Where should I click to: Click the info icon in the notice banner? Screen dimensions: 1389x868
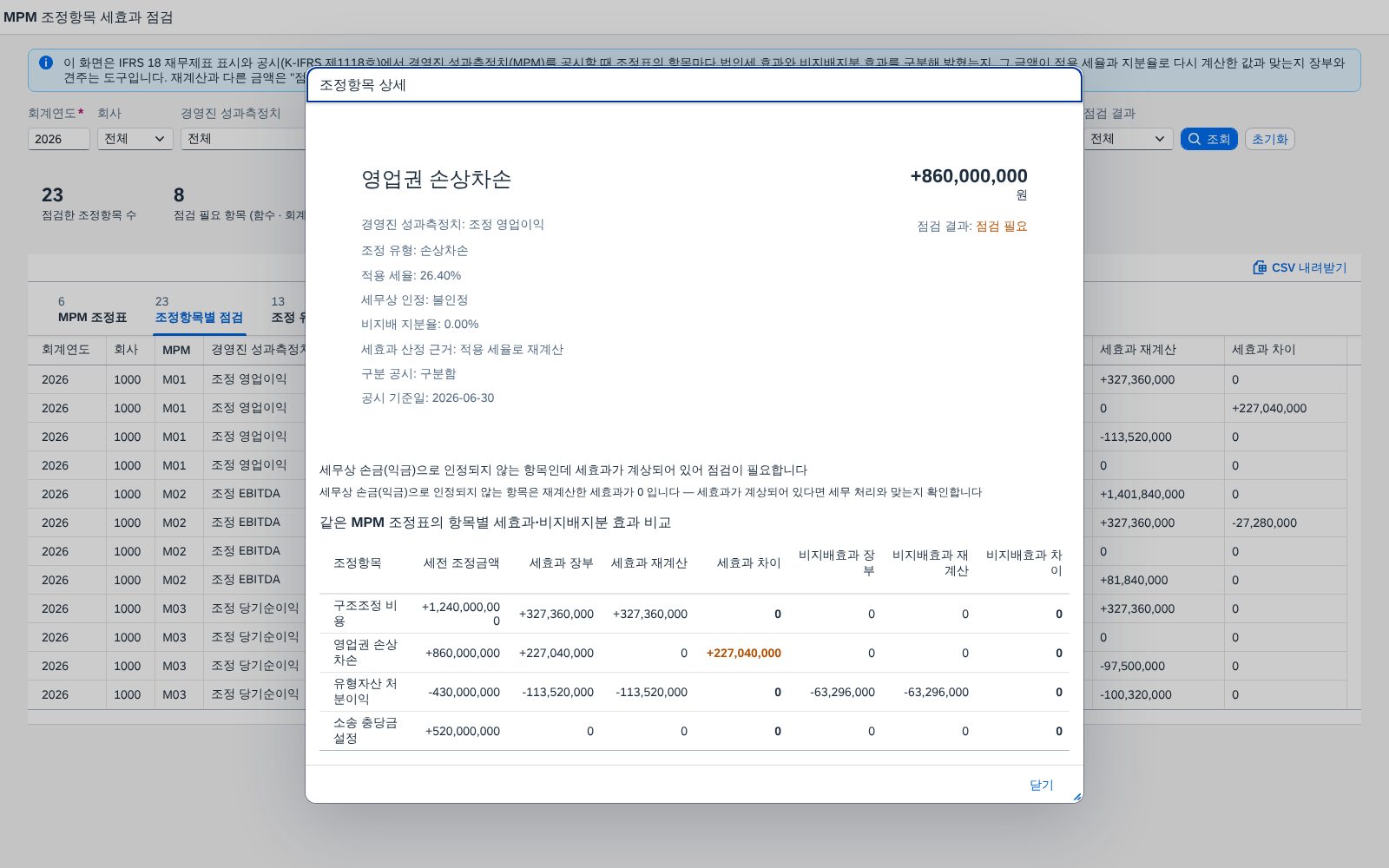point(46,62)
